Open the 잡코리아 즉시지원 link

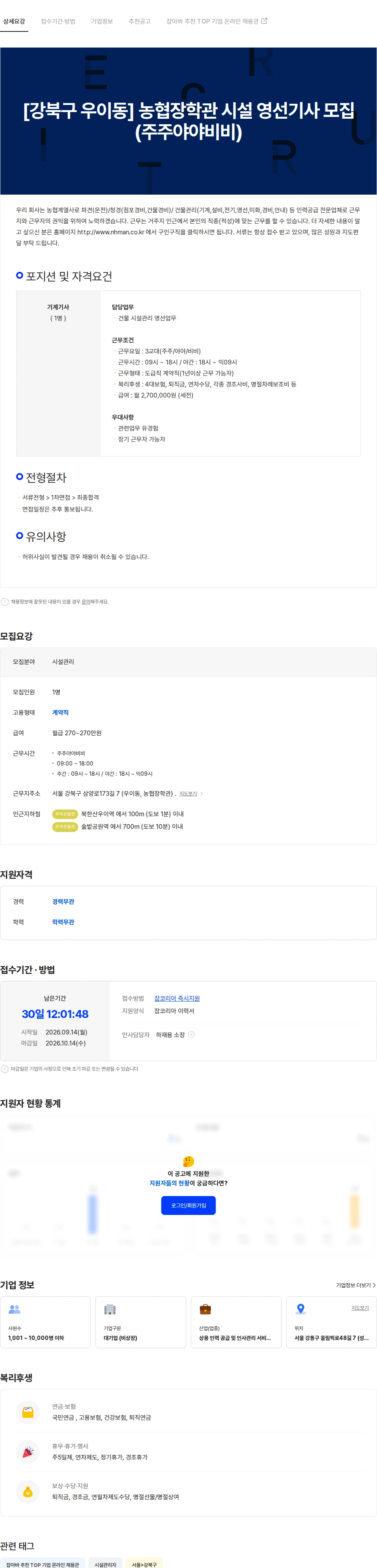pos(177,999)
